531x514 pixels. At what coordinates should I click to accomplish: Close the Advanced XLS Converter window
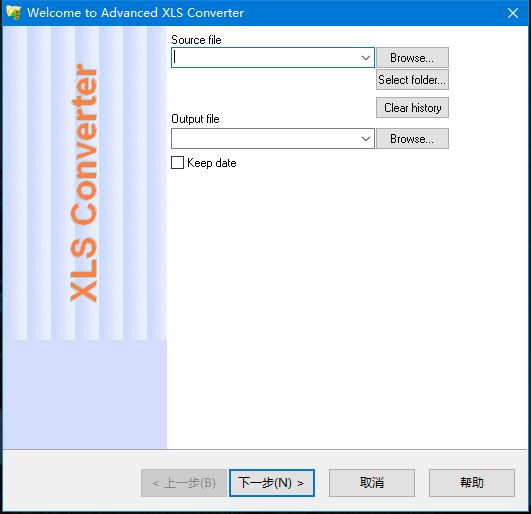513,13
